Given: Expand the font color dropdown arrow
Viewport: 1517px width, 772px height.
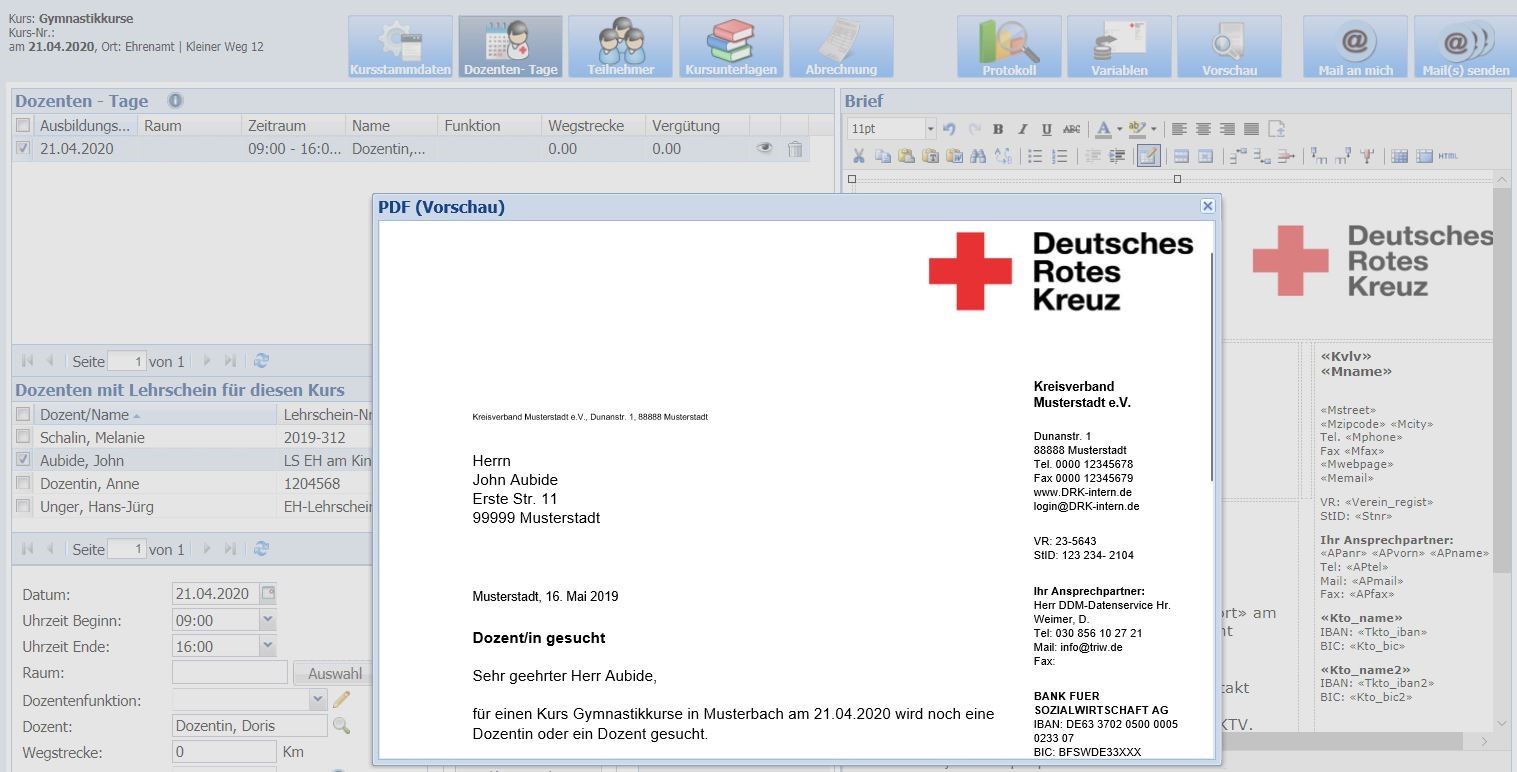Looking at the screenshot, I should 1119,129.
